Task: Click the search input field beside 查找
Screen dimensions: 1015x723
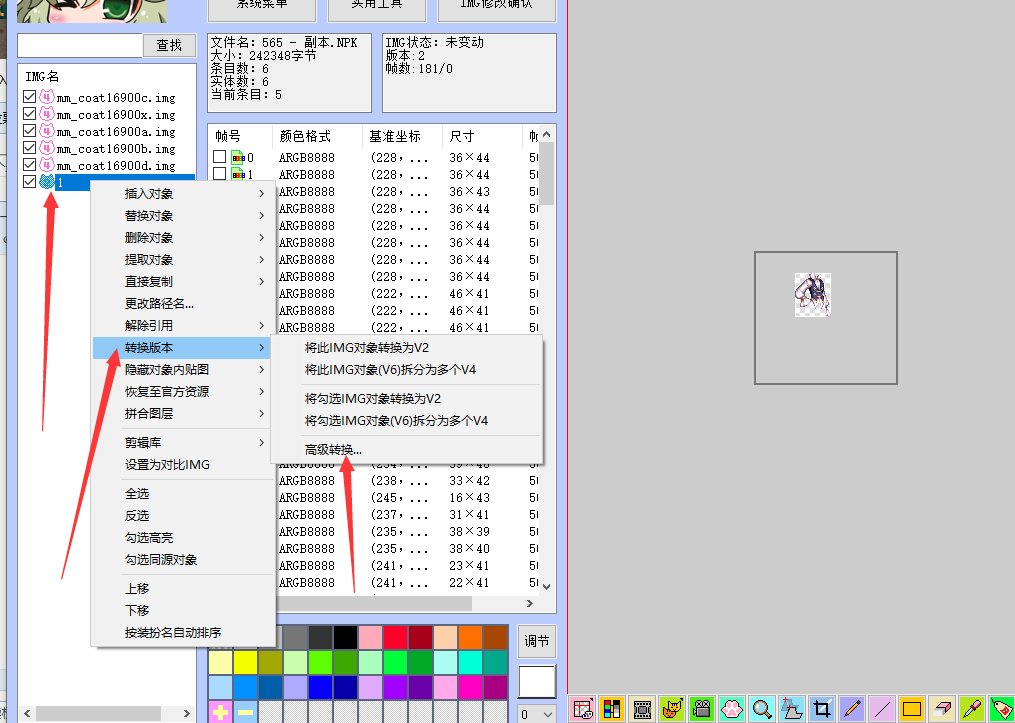Action: pos(80,46)
